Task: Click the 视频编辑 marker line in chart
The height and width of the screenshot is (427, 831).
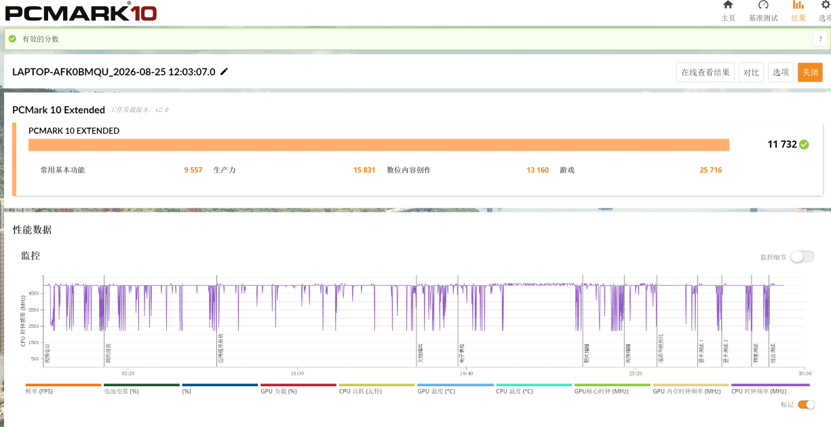Action: tap(625, 321)
